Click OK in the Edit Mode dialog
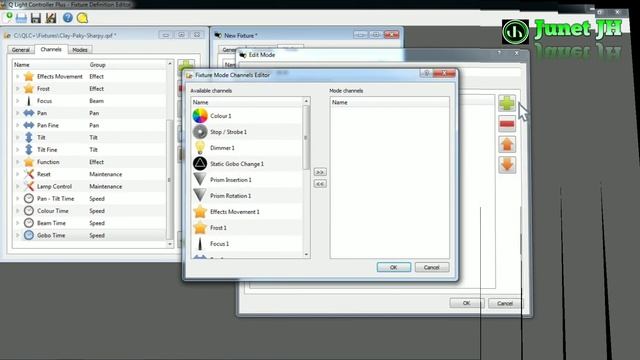Screen dimensions: 640x360 click(467, 303)
